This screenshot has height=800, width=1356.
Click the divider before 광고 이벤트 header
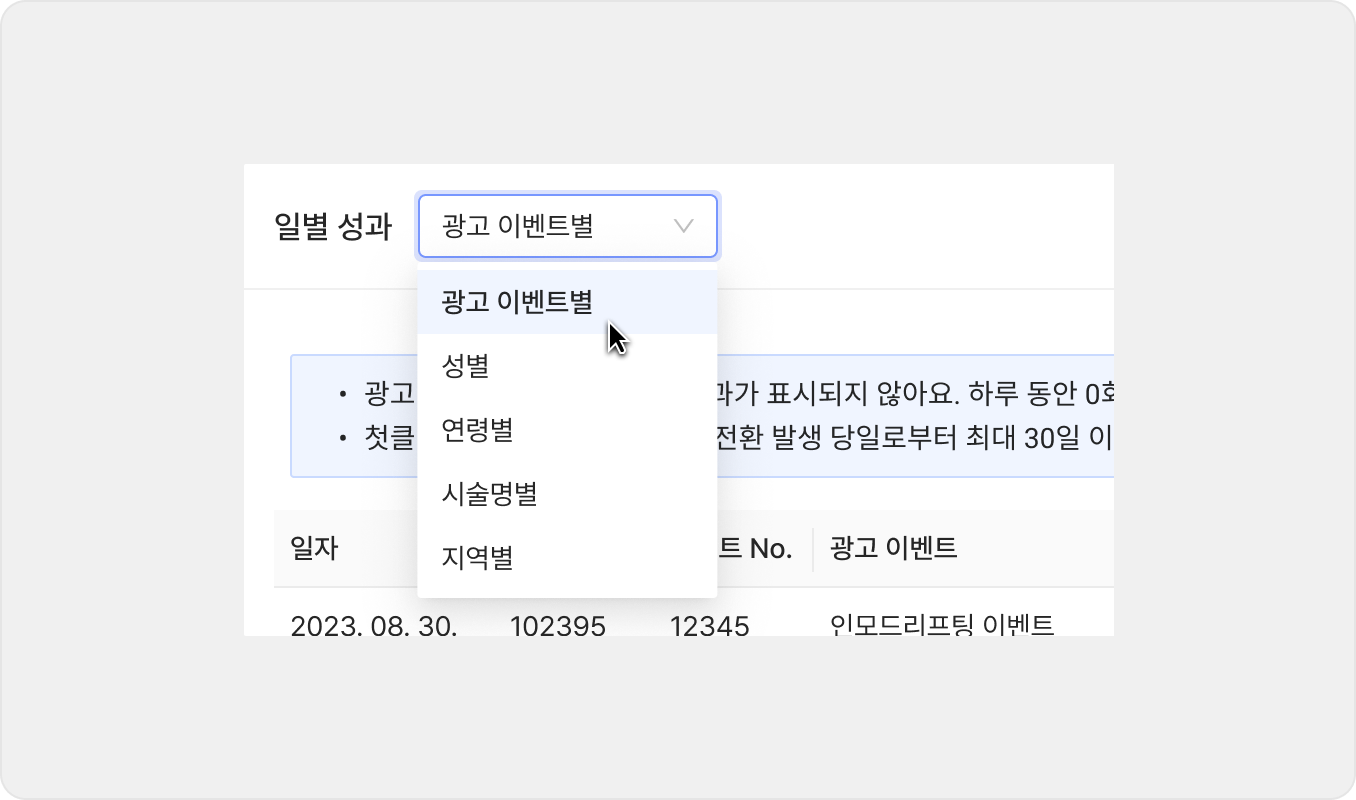813,549
